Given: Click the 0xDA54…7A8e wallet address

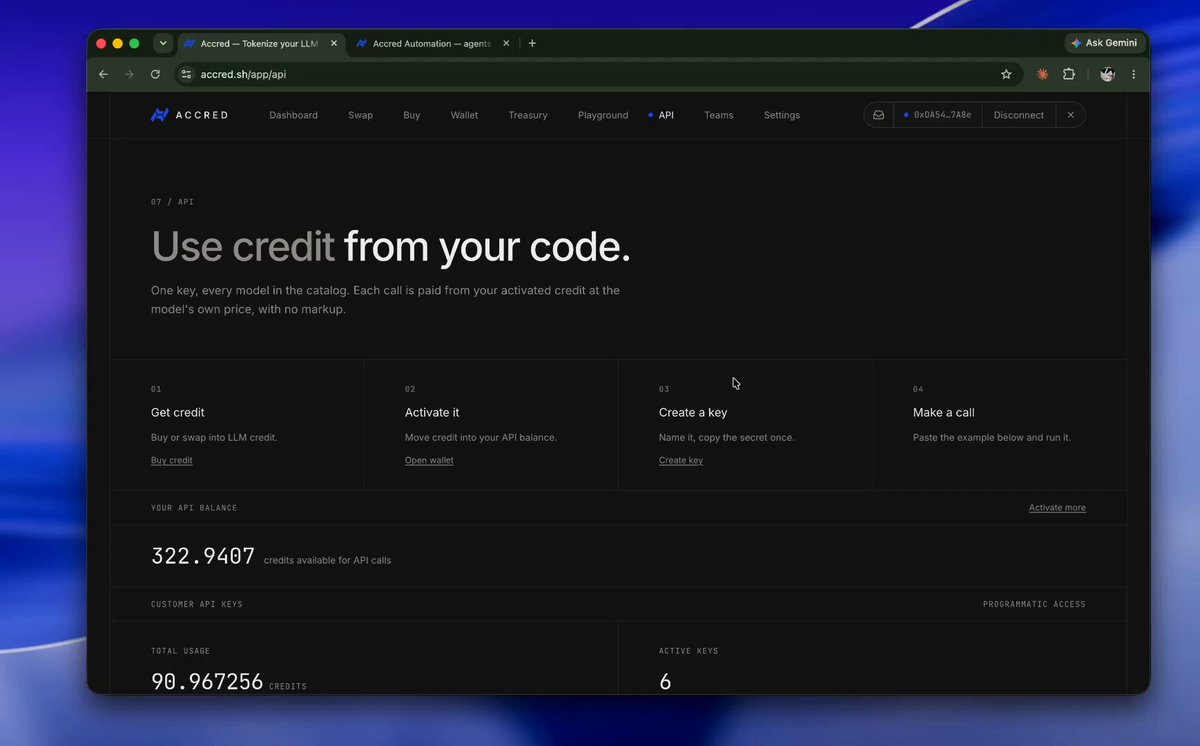Looking at the screenshot, I should click(937, 115).
